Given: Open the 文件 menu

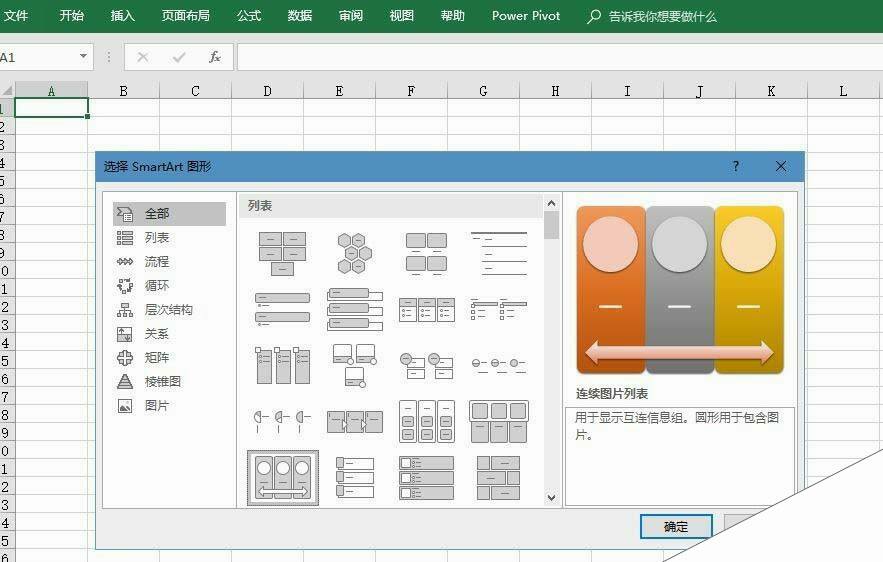Looking at the screenshot, I should 15,16.
